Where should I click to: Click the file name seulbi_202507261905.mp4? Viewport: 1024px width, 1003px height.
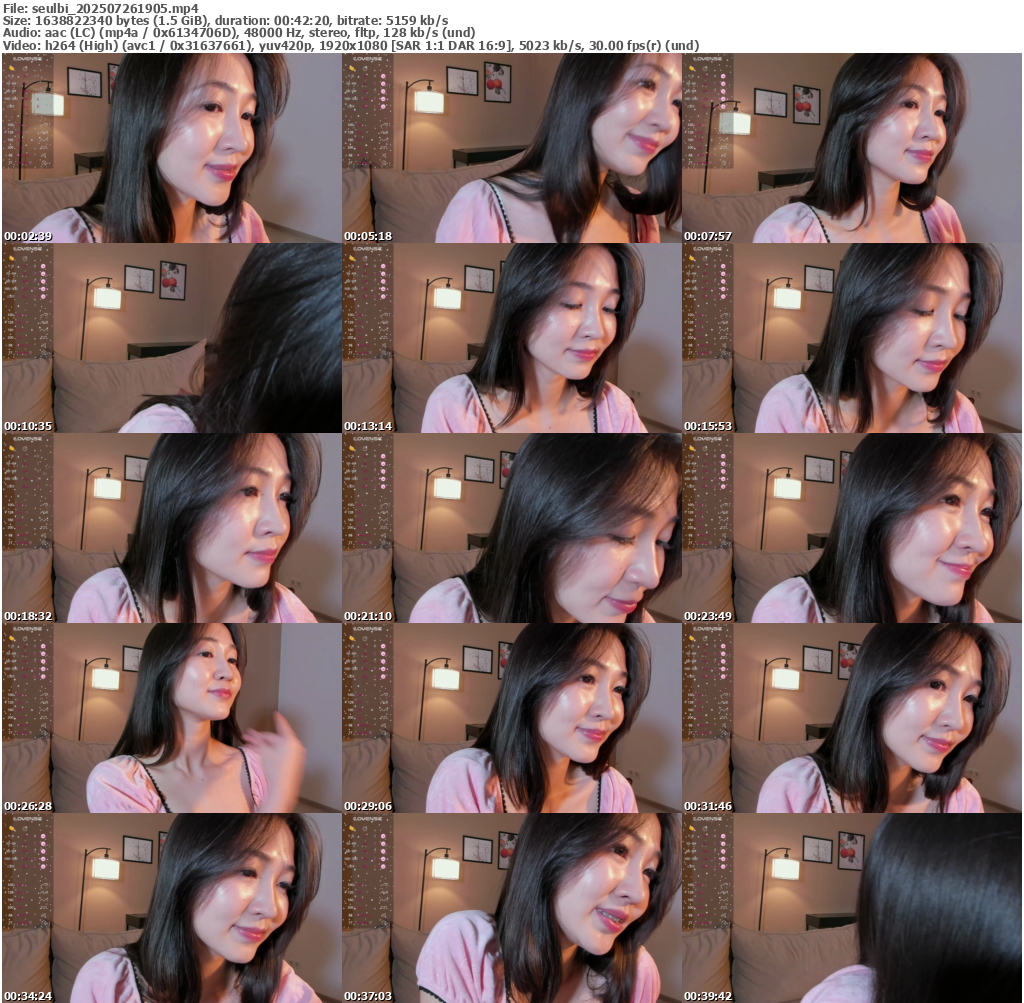click(x=115, y=7)
